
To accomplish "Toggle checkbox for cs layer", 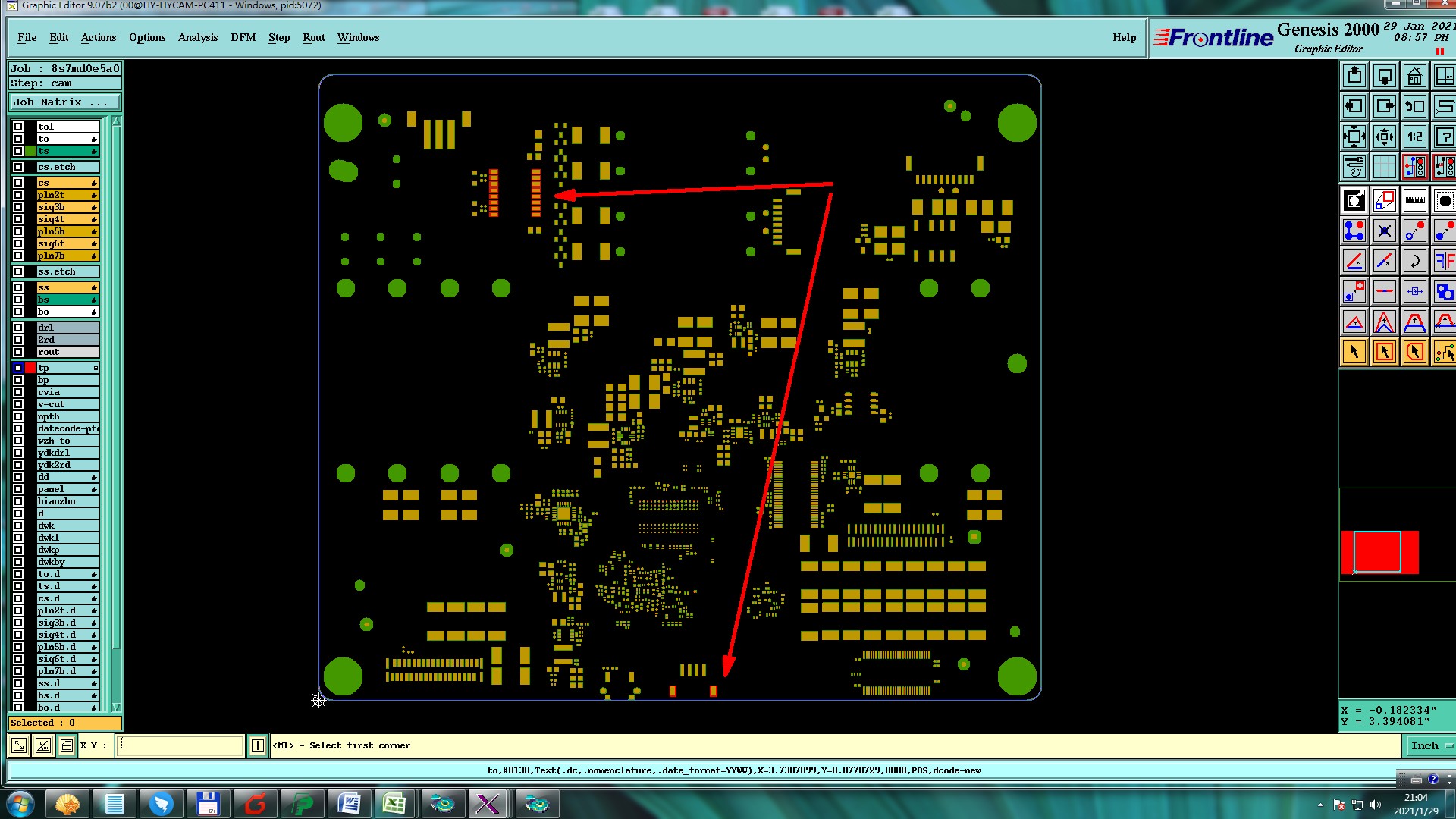I will [18, 183].
